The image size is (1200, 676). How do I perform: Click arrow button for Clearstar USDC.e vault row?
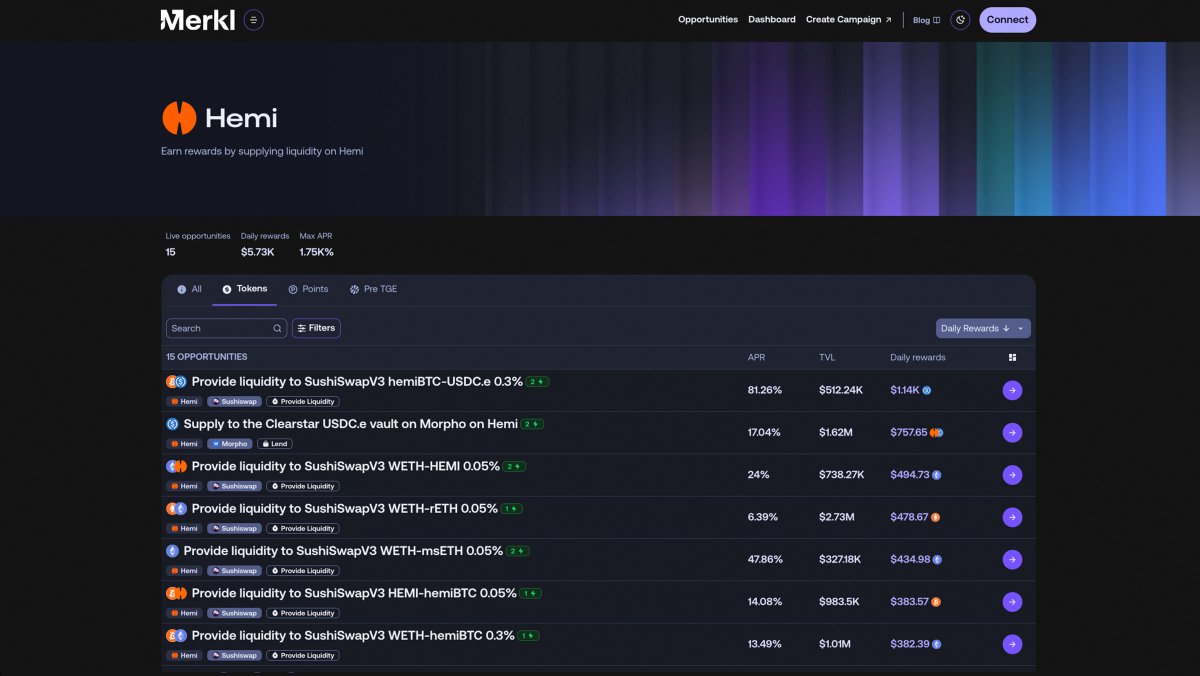1012,433
